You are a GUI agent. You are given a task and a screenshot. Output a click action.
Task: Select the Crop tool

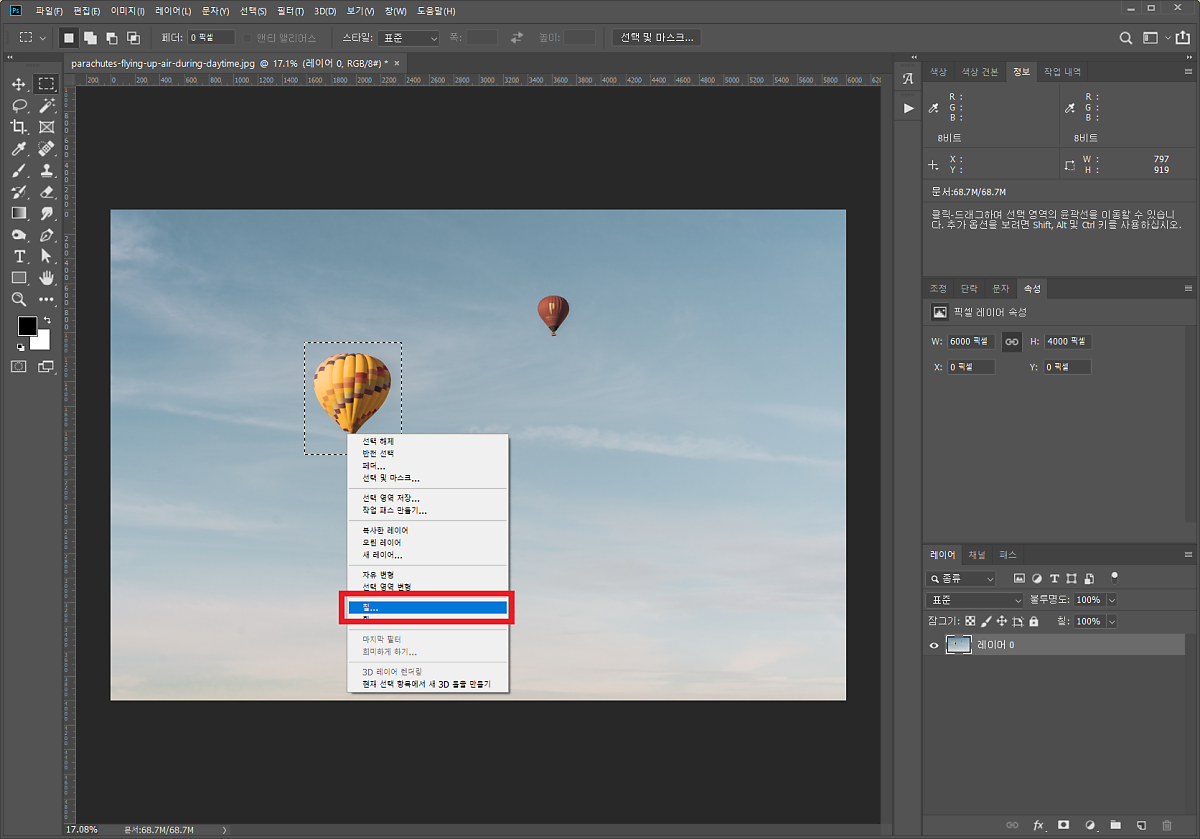click(19, 127)
